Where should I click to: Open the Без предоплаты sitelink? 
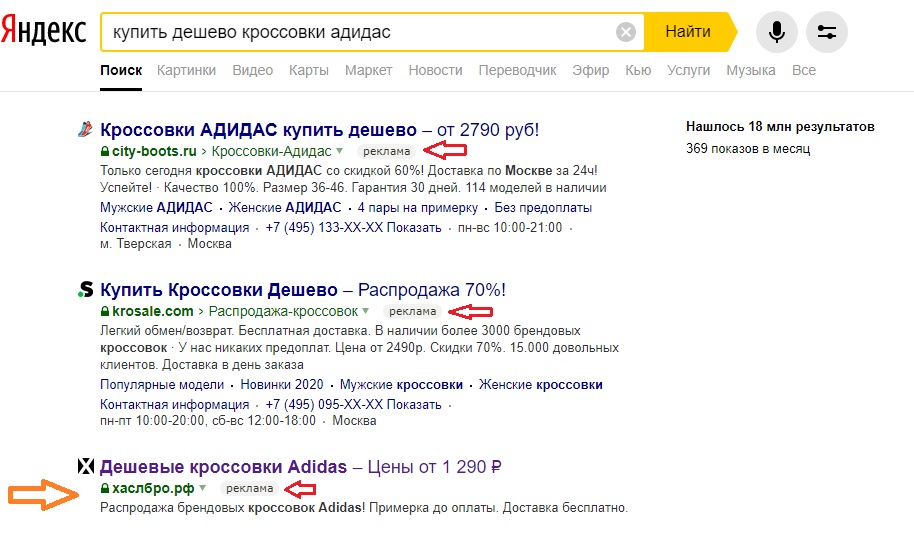543,207
